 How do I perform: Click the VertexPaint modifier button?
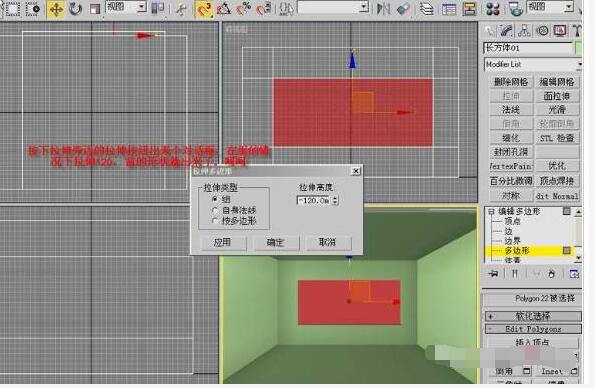[x=511, y=166]
